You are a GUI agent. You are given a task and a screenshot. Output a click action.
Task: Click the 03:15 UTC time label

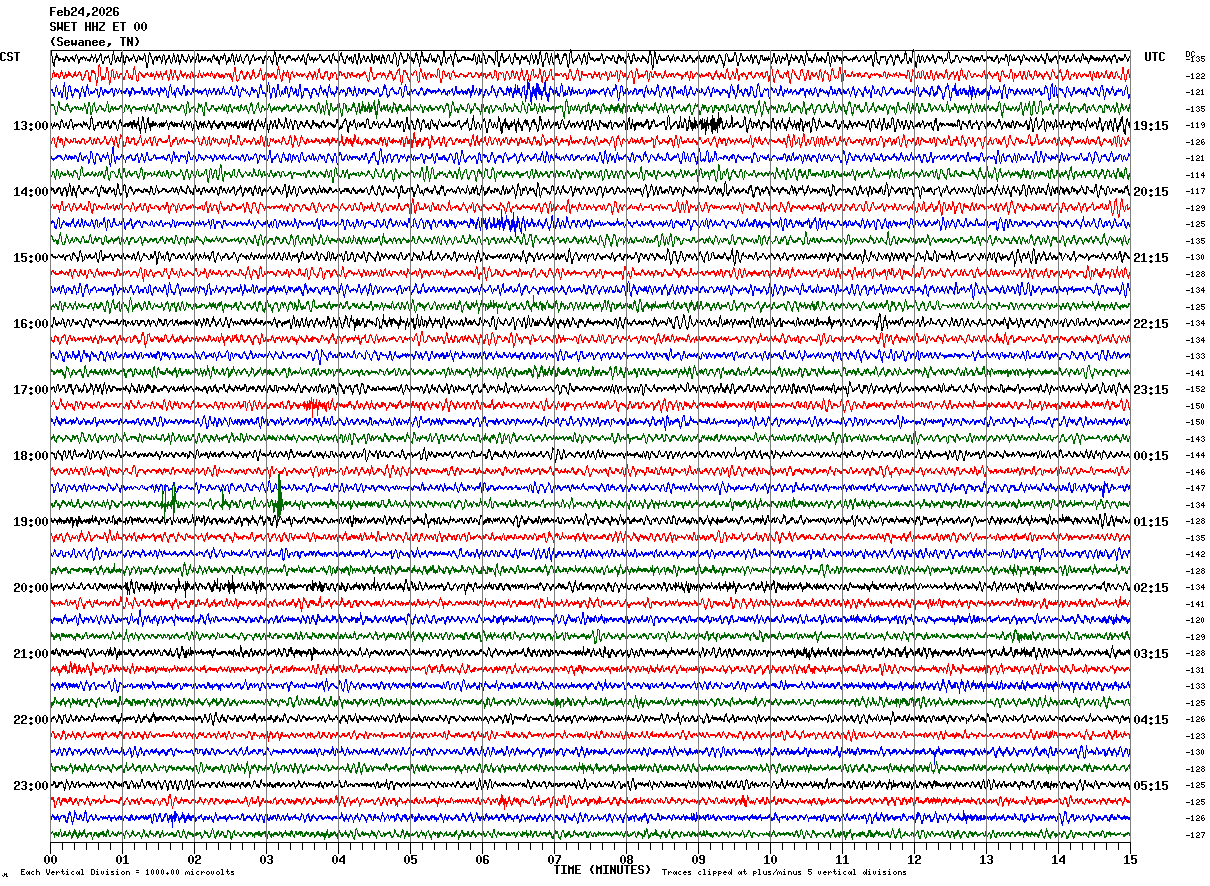point(1151,654)
